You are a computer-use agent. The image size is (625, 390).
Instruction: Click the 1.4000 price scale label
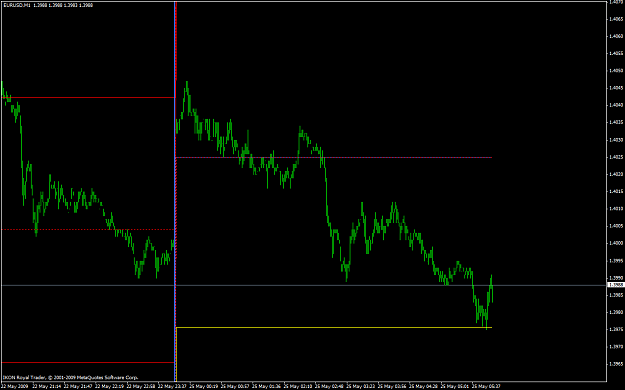click(x=617, y=243)
